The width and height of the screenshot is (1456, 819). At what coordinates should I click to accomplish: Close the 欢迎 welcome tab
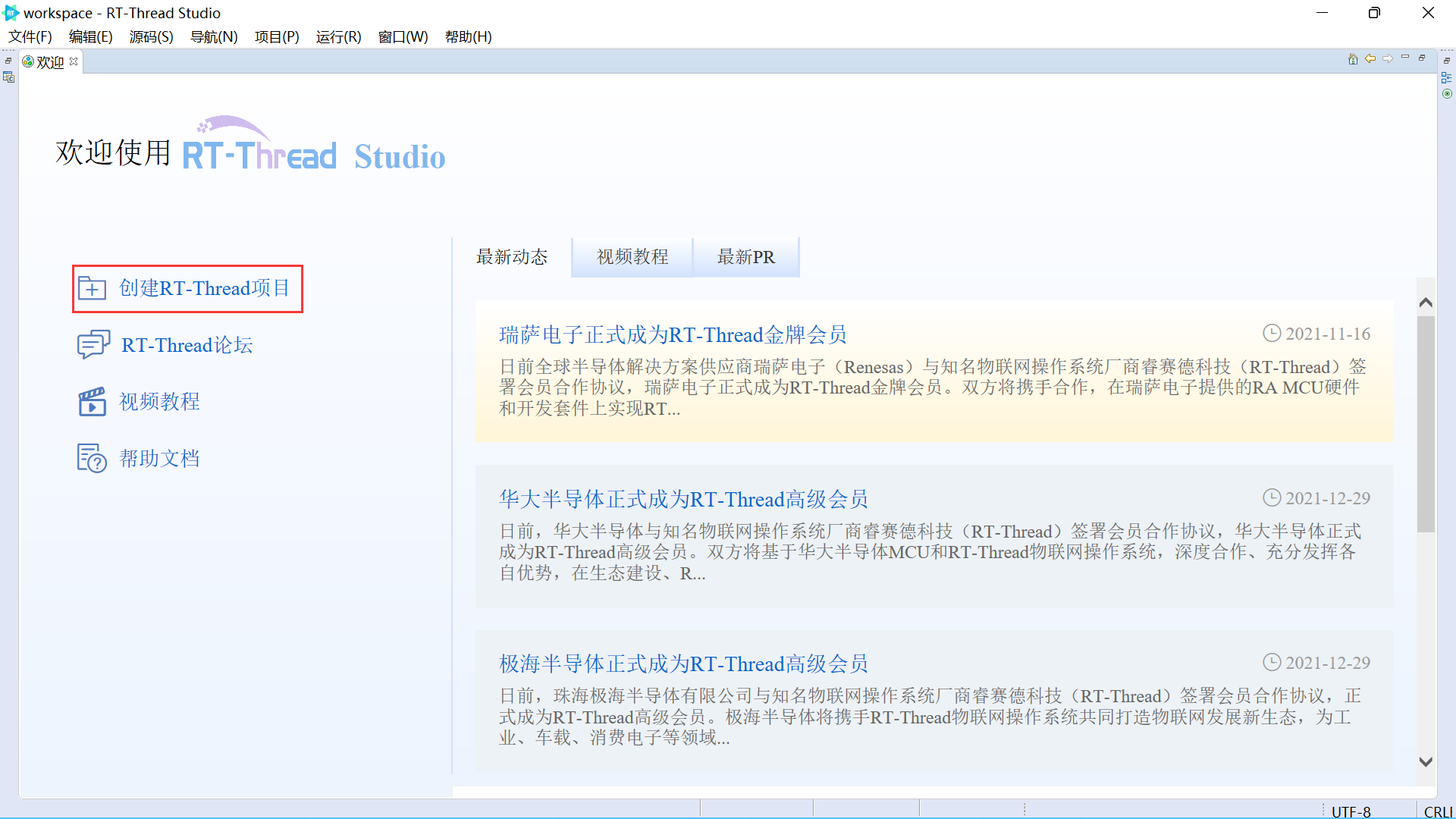click(x=74, y=61)
